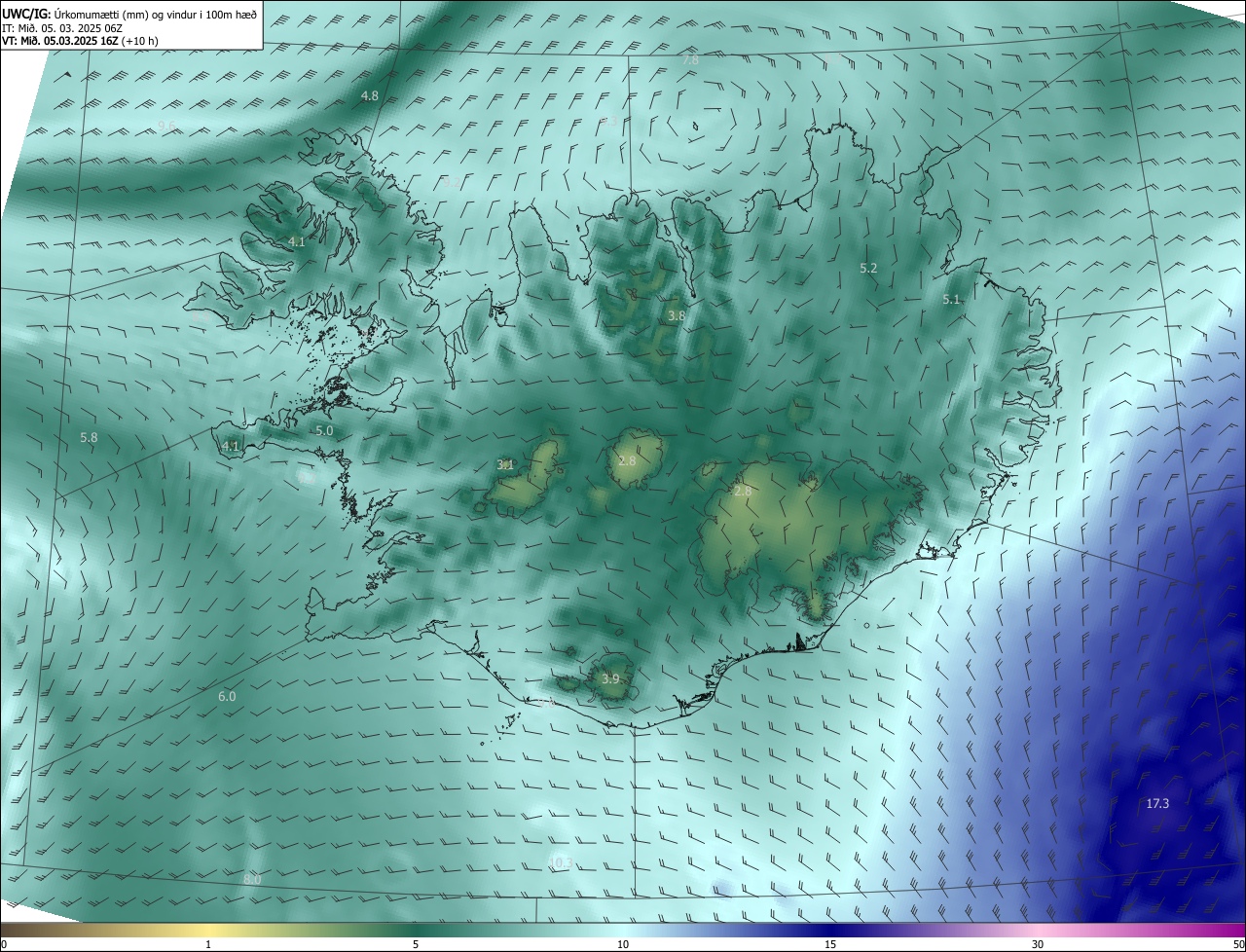Click the 5.0 value label
This screenshot has height=952, width=1246.
pyautogui.click(x=324, y=430)
